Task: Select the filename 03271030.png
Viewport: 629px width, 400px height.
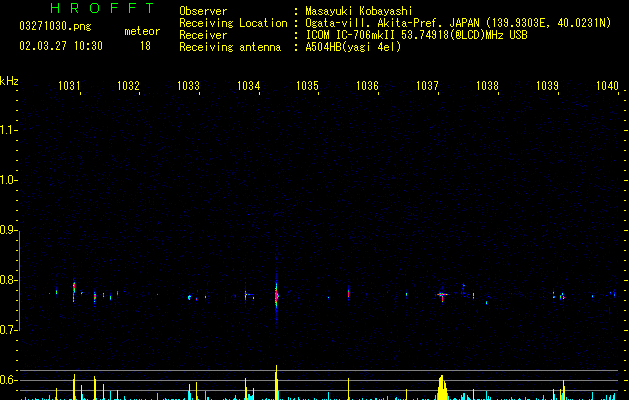Action: point(55,26)
